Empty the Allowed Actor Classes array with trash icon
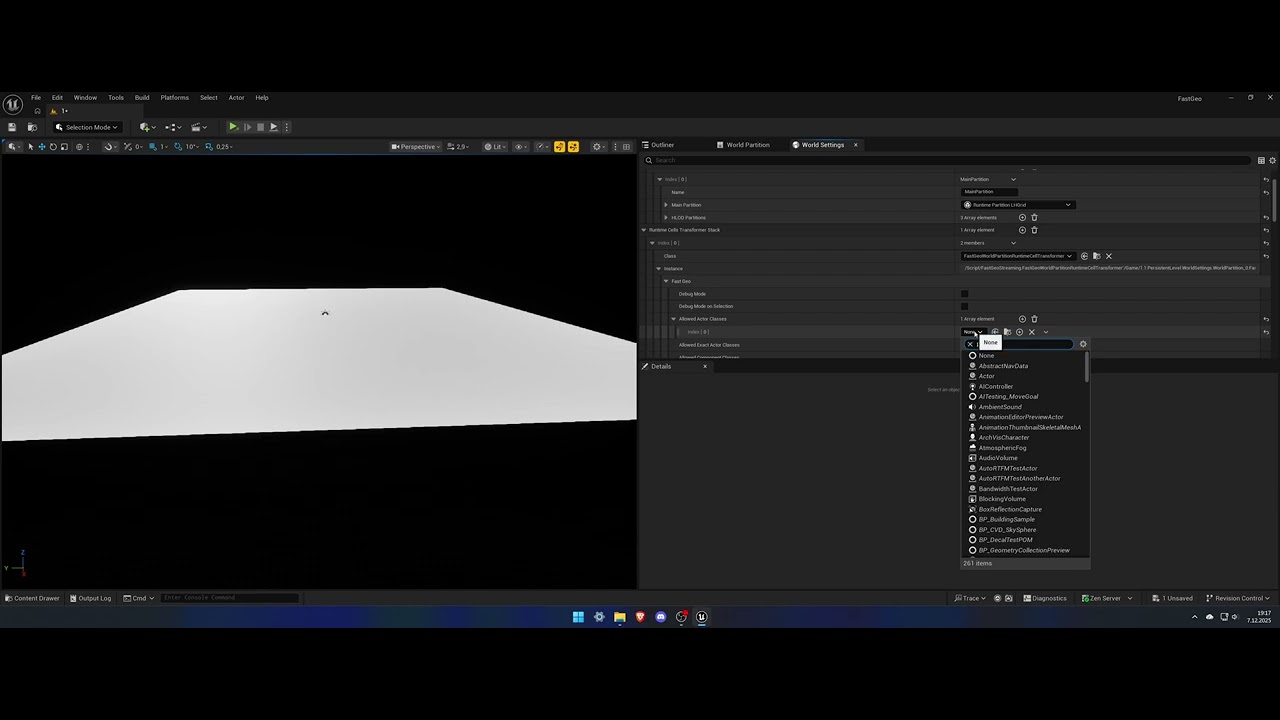 pyautogui.click(x=1034, y=319)
